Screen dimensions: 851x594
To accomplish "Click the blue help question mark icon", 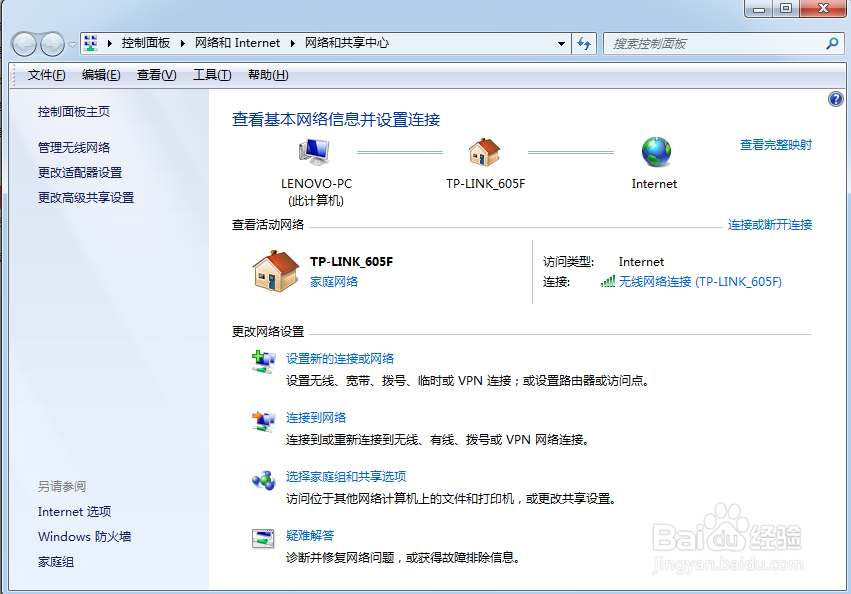I will 835,99.
